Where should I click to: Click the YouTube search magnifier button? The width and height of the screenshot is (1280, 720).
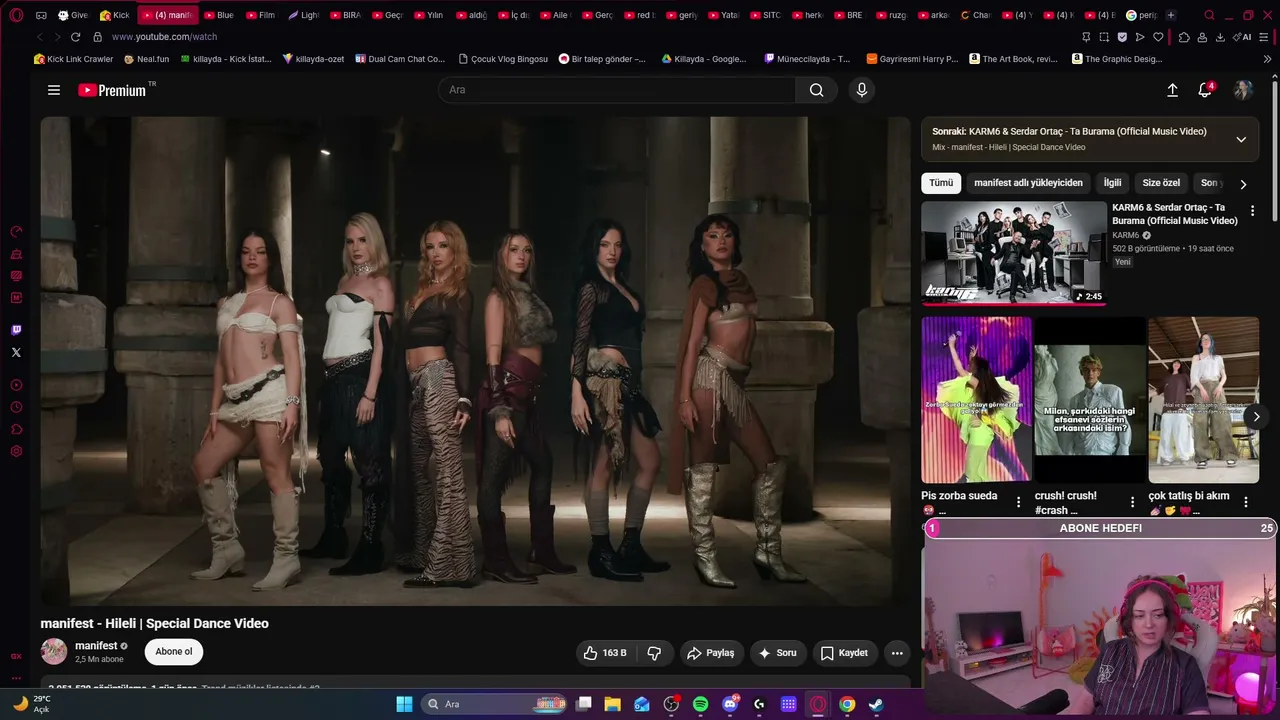pos(816,90)
